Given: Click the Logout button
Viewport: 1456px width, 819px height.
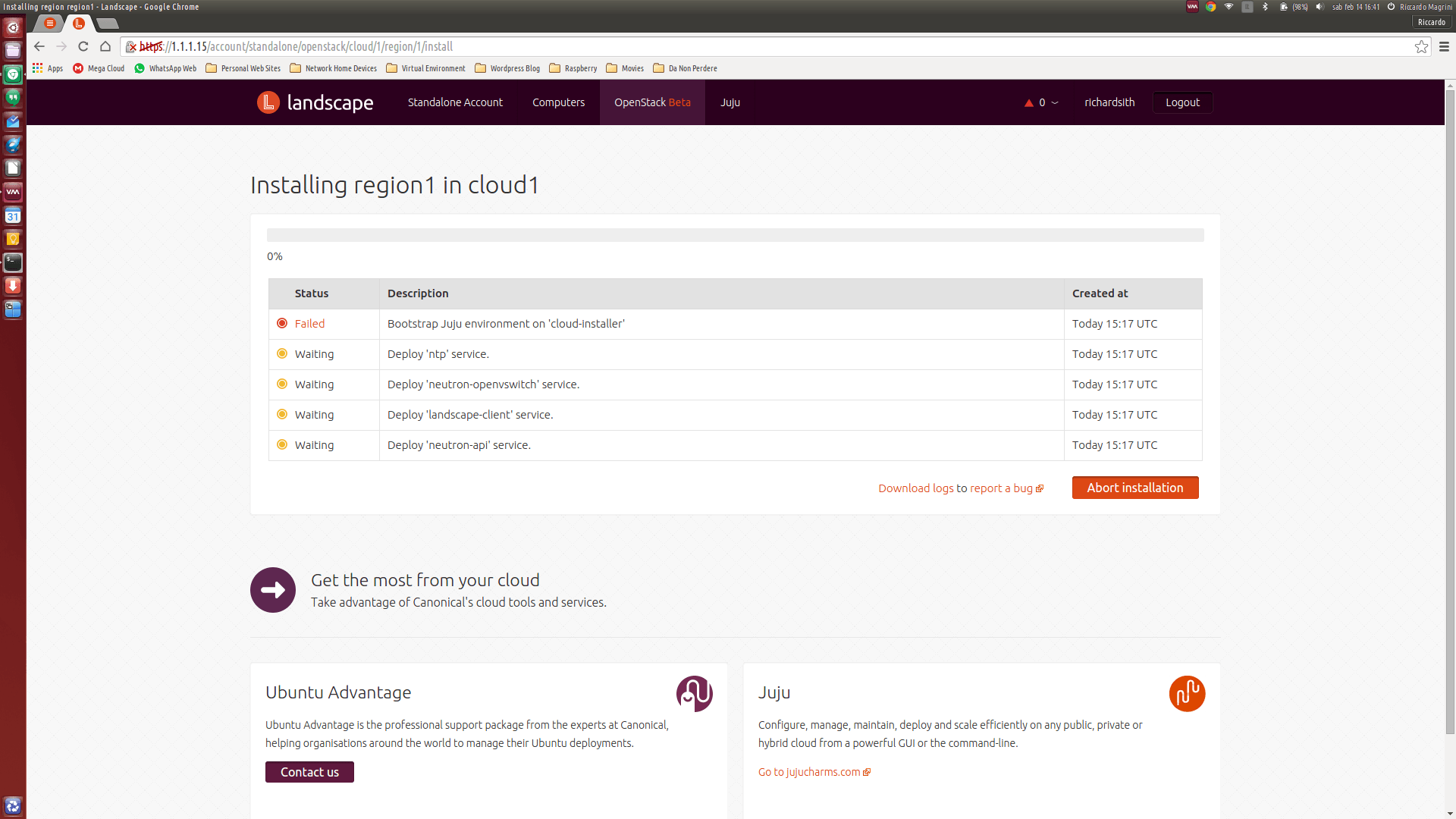Looking at the screenshot, I should pos(1182,102).
